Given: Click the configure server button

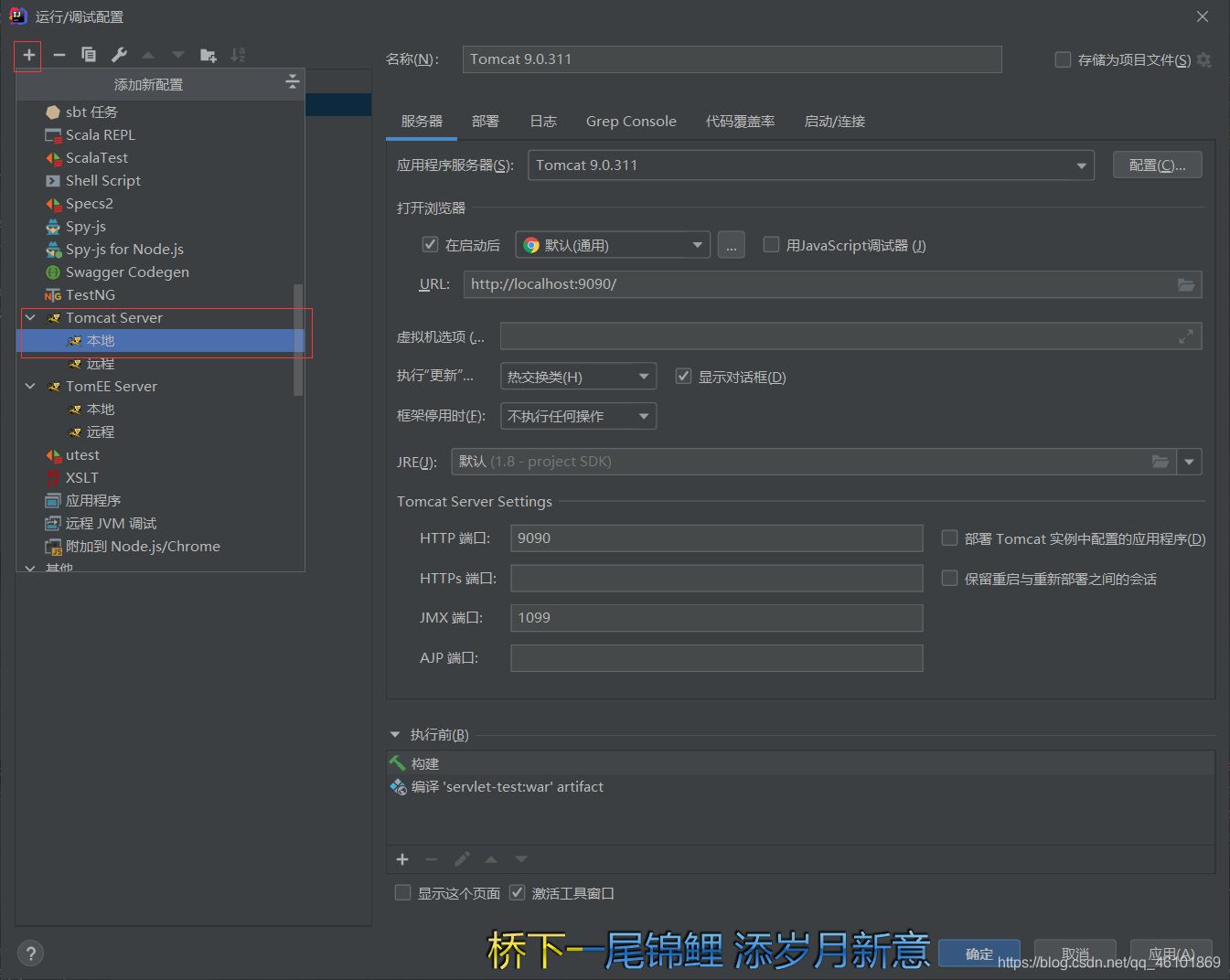Looking at the screenshot, I should 1157,165.
